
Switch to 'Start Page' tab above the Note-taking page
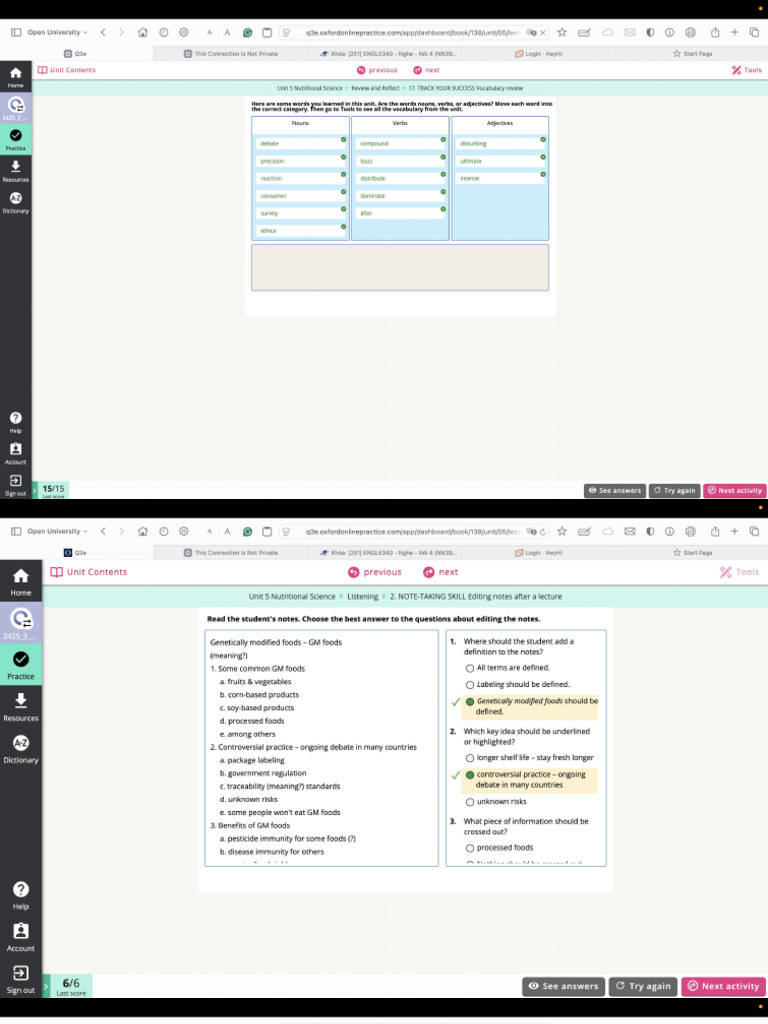tap(692, 552)
